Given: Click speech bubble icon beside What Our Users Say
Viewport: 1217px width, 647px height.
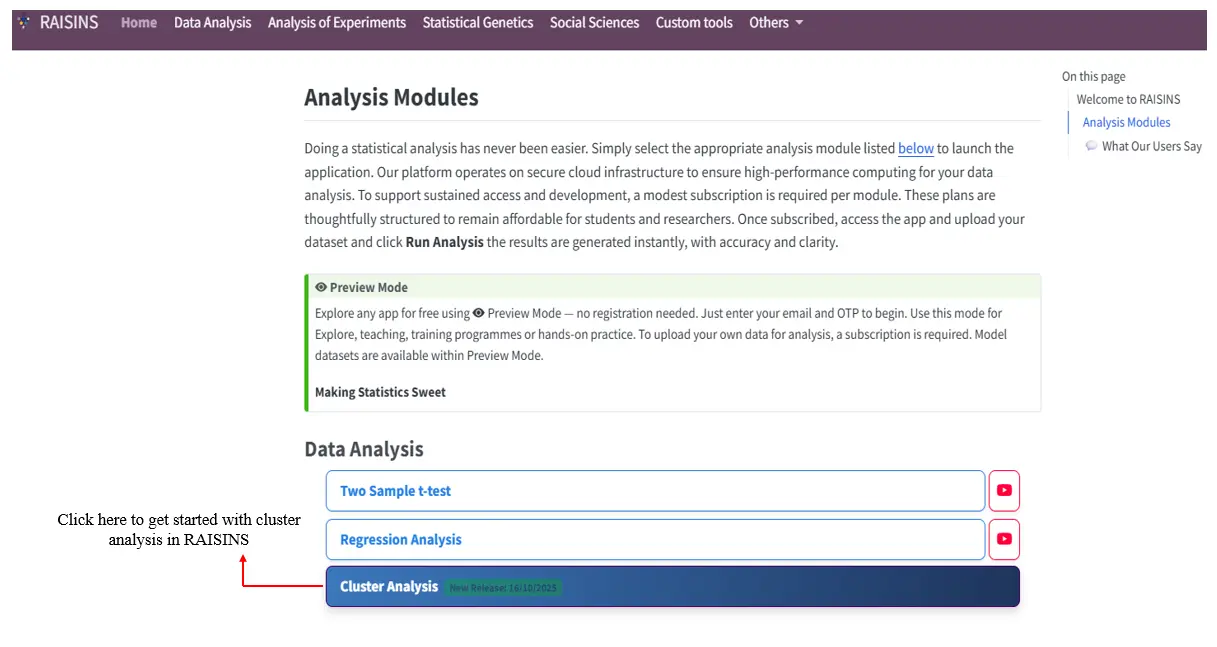Looking at the screenshot, I should click(1091, 146).
